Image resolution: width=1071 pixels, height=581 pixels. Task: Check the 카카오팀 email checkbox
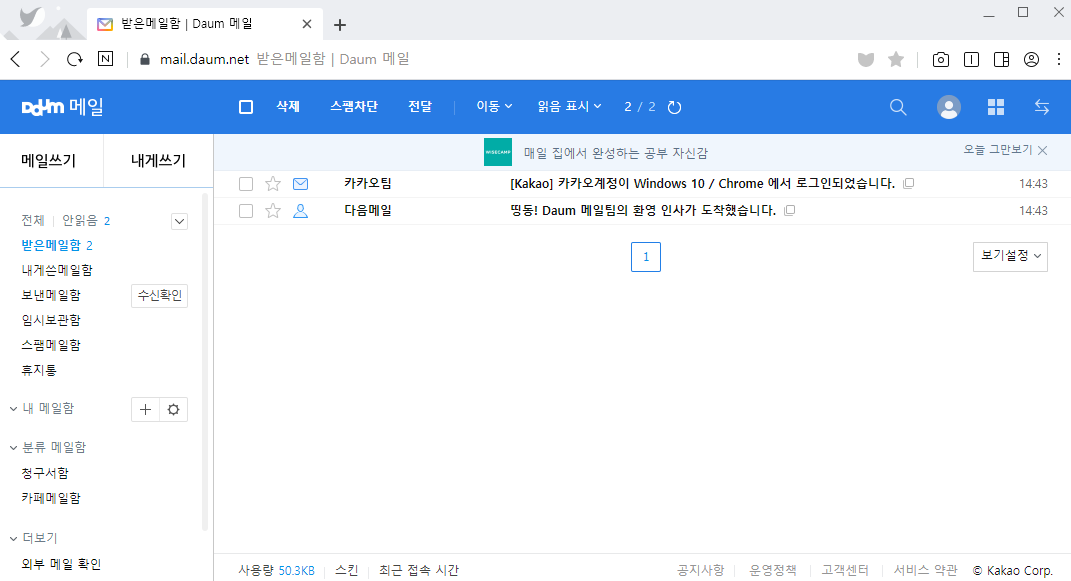point(246,184)
